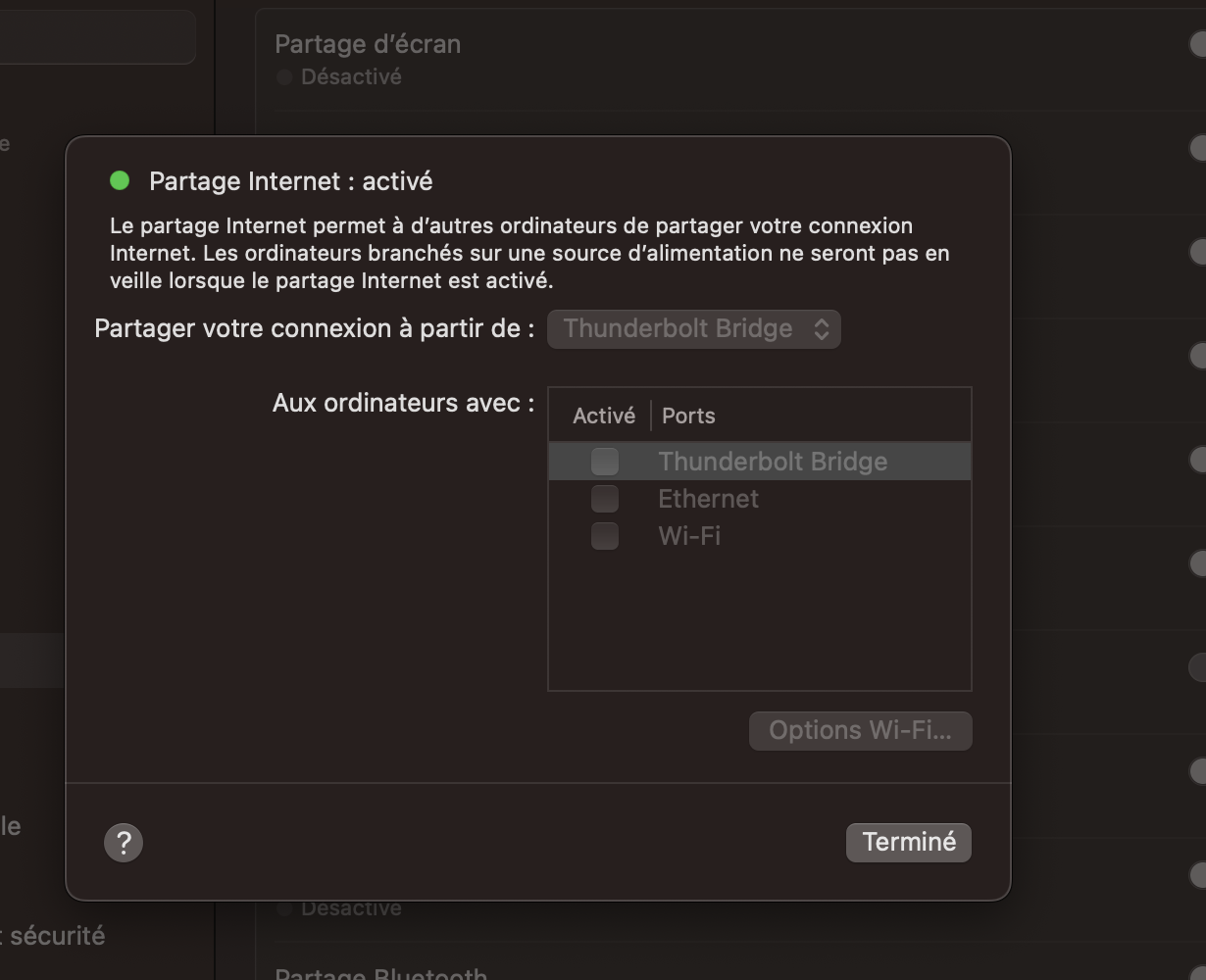Click the Partage Internet : activé heading
Screen dimensions: 1206x980
coord(290,181)
